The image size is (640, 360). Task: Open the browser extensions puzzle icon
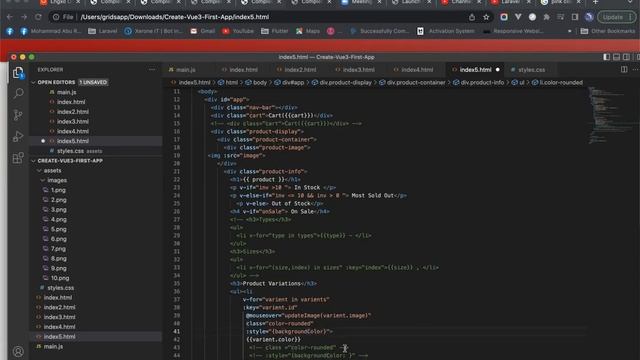547,17
